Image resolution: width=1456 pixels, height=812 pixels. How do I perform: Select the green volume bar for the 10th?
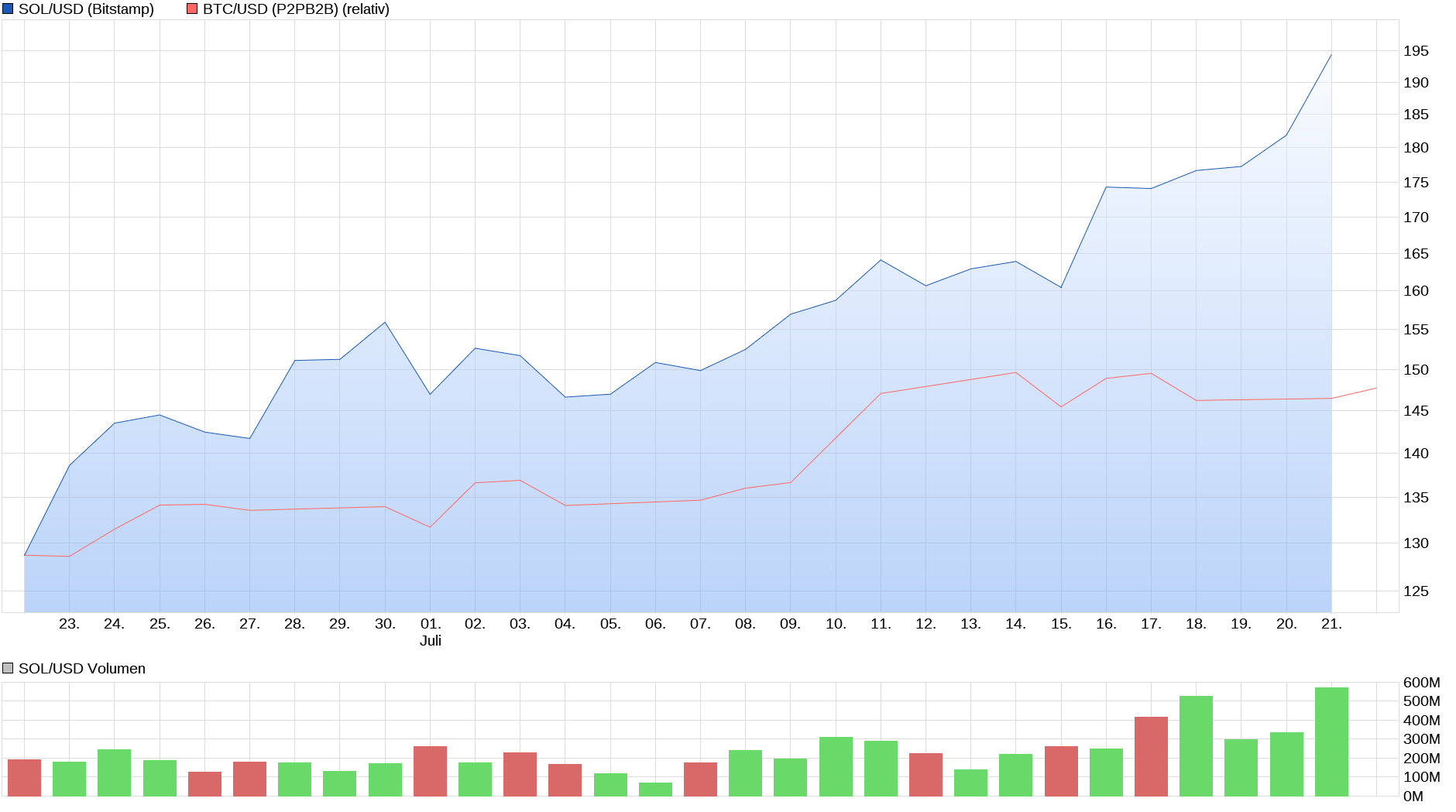click(836, 766)
